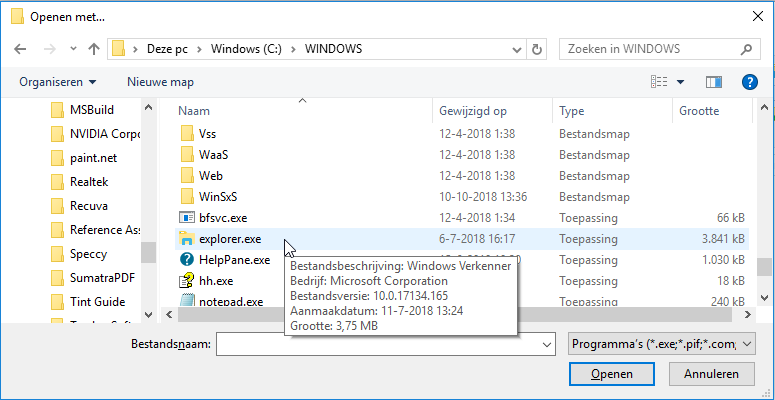
Task: Go up one folder level
Action: [x=94, y=49]
